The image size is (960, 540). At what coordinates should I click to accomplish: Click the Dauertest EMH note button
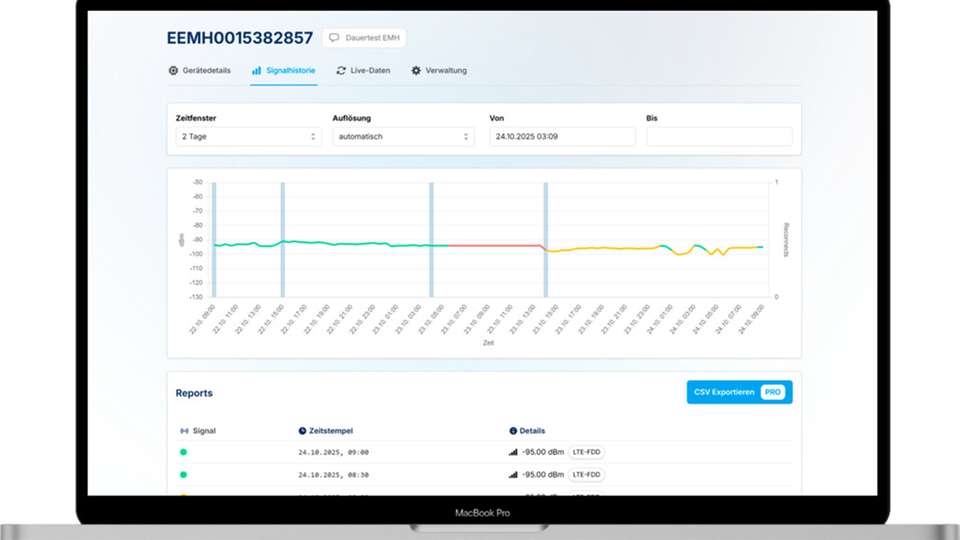[x=364, y=38]
